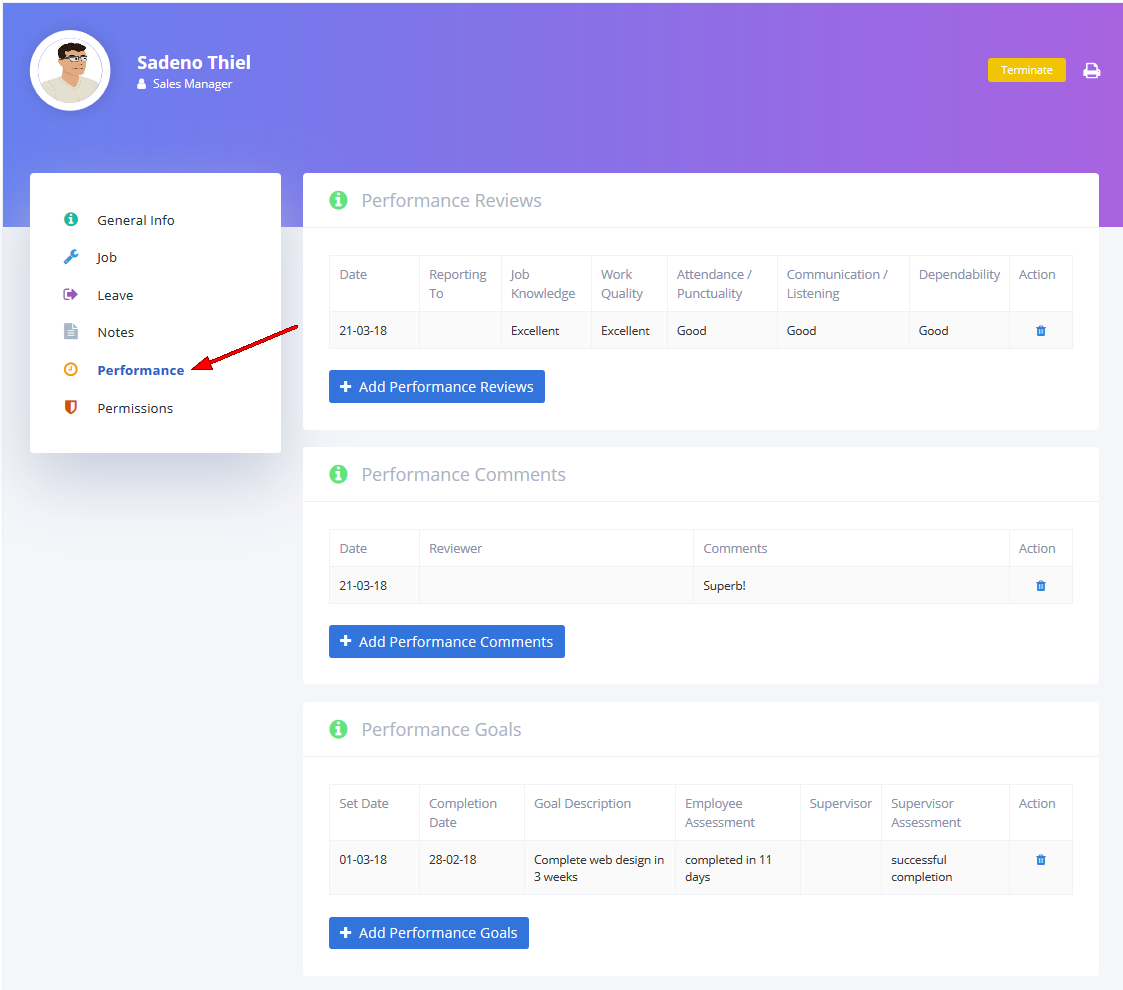Screen dimensions: 1123x990
Task: Open the Leave section
Action: click(115, 295)
